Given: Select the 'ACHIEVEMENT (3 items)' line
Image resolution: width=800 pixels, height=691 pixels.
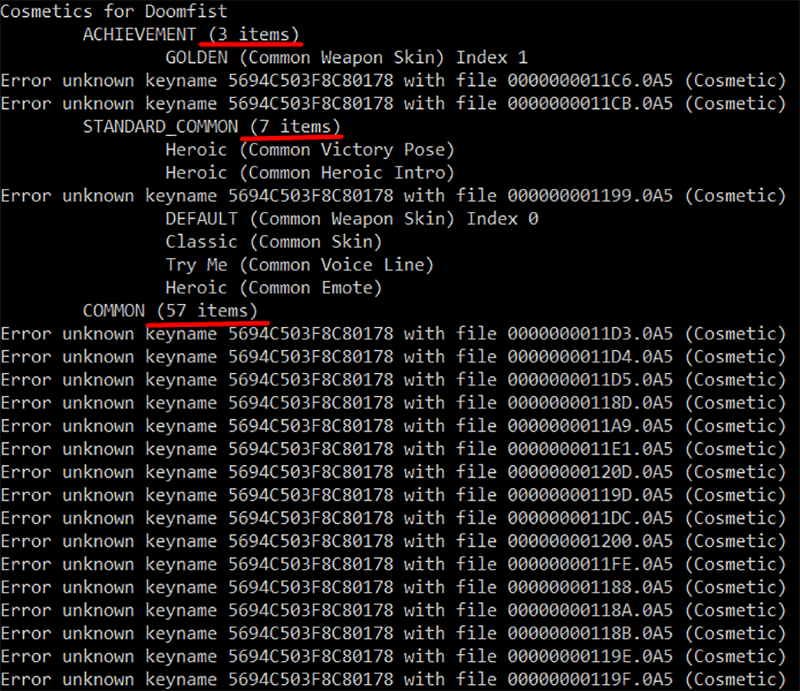Looking at the screenshot, I should tap(191, 34).
